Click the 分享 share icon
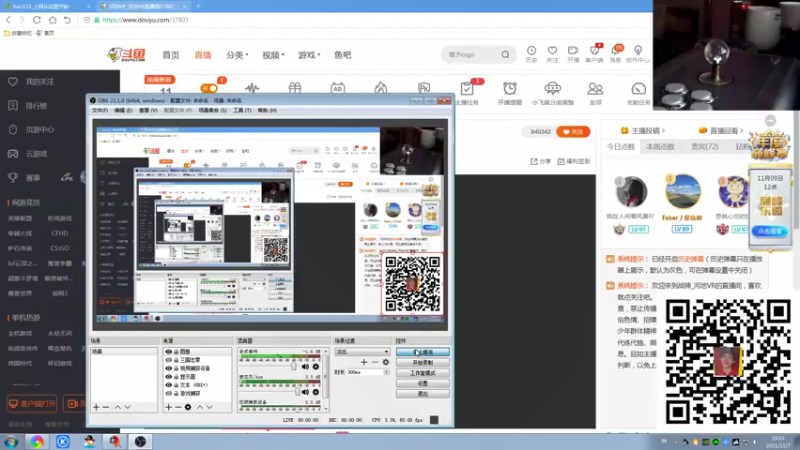Viewport: 800px width, 450px height. tap(541, 161)
